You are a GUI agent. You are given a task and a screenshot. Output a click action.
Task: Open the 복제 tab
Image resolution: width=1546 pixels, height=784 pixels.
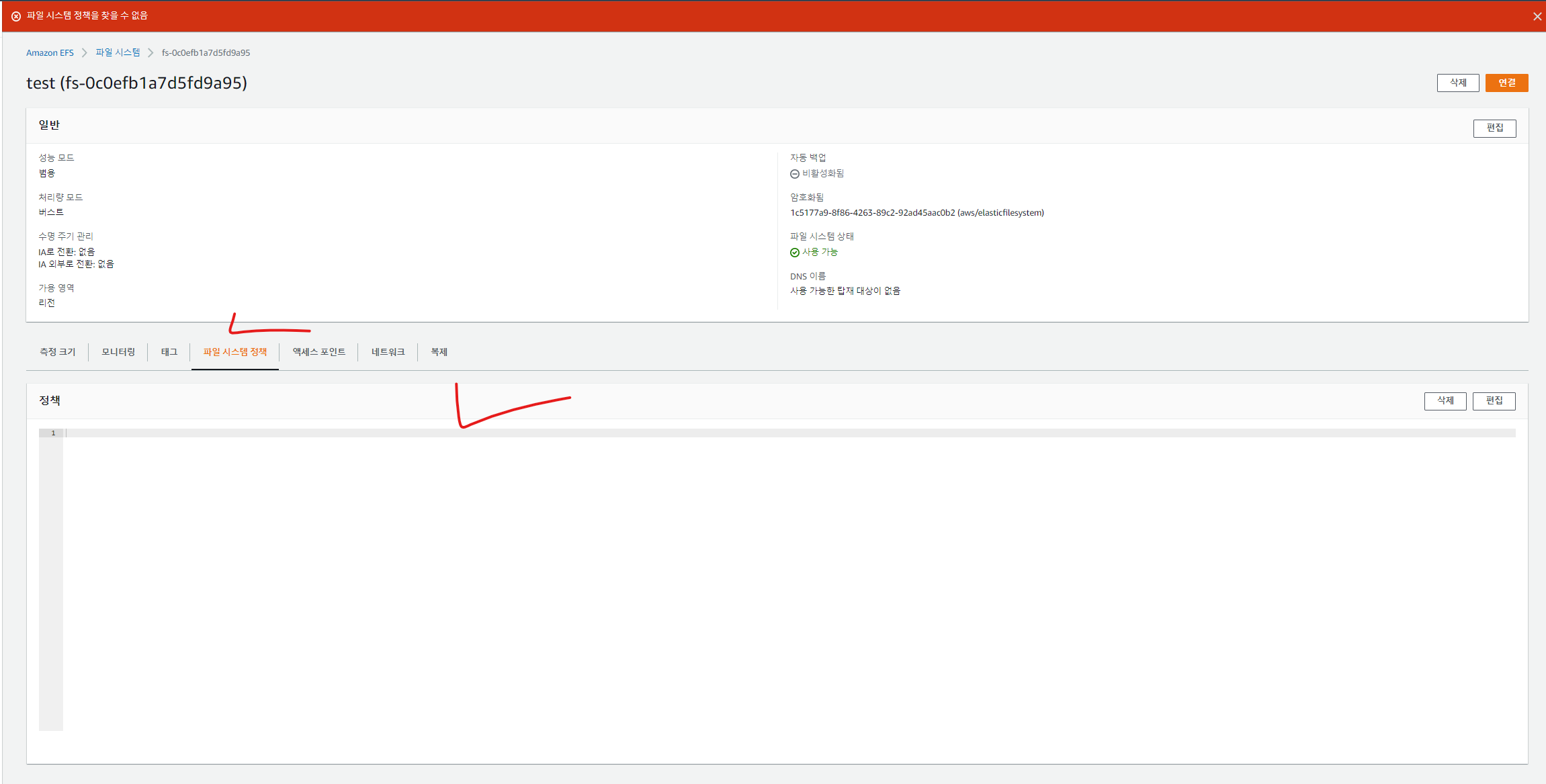tap(439, 352)
